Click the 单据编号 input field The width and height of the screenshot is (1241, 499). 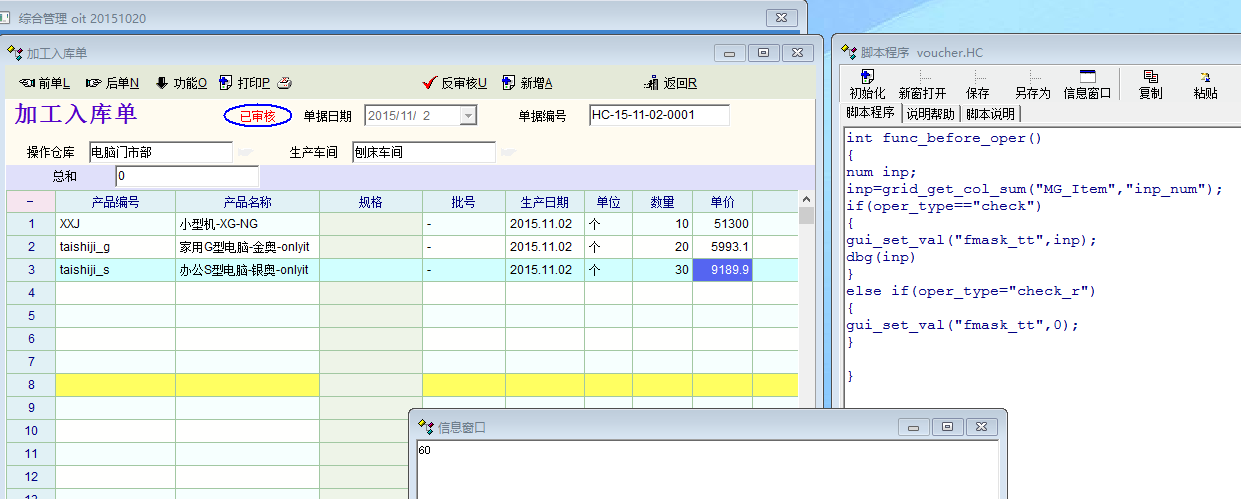pos(659,115)
